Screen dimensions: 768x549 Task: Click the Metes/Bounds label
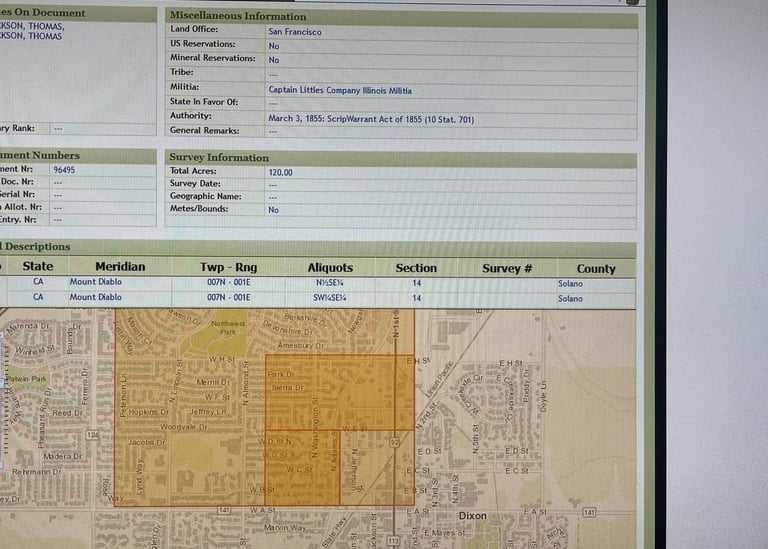point(199,209)
